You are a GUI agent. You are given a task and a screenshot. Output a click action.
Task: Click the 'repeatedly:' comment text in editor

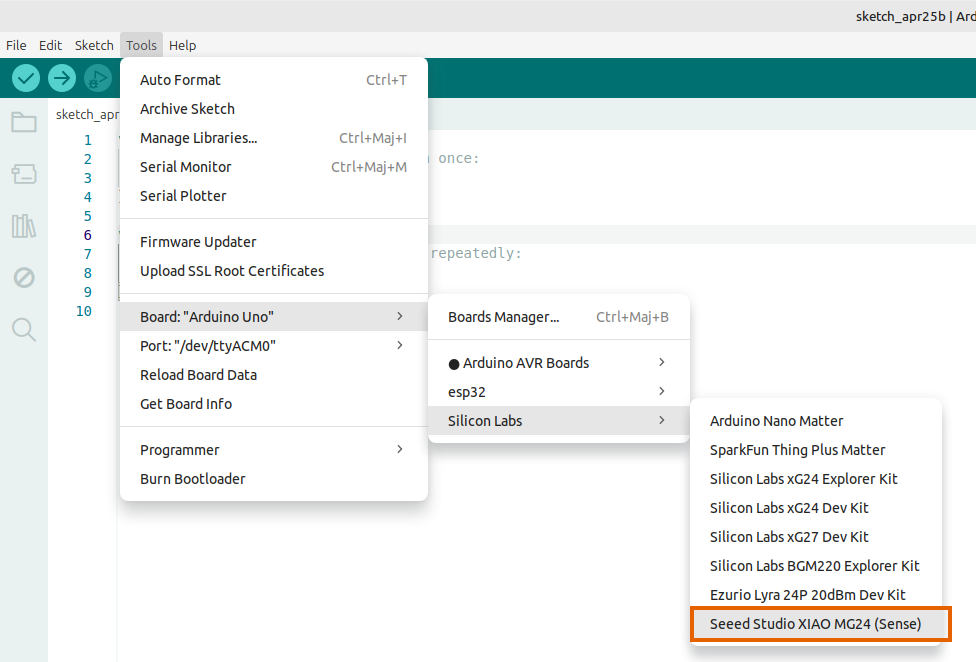[x=476, y=253]
